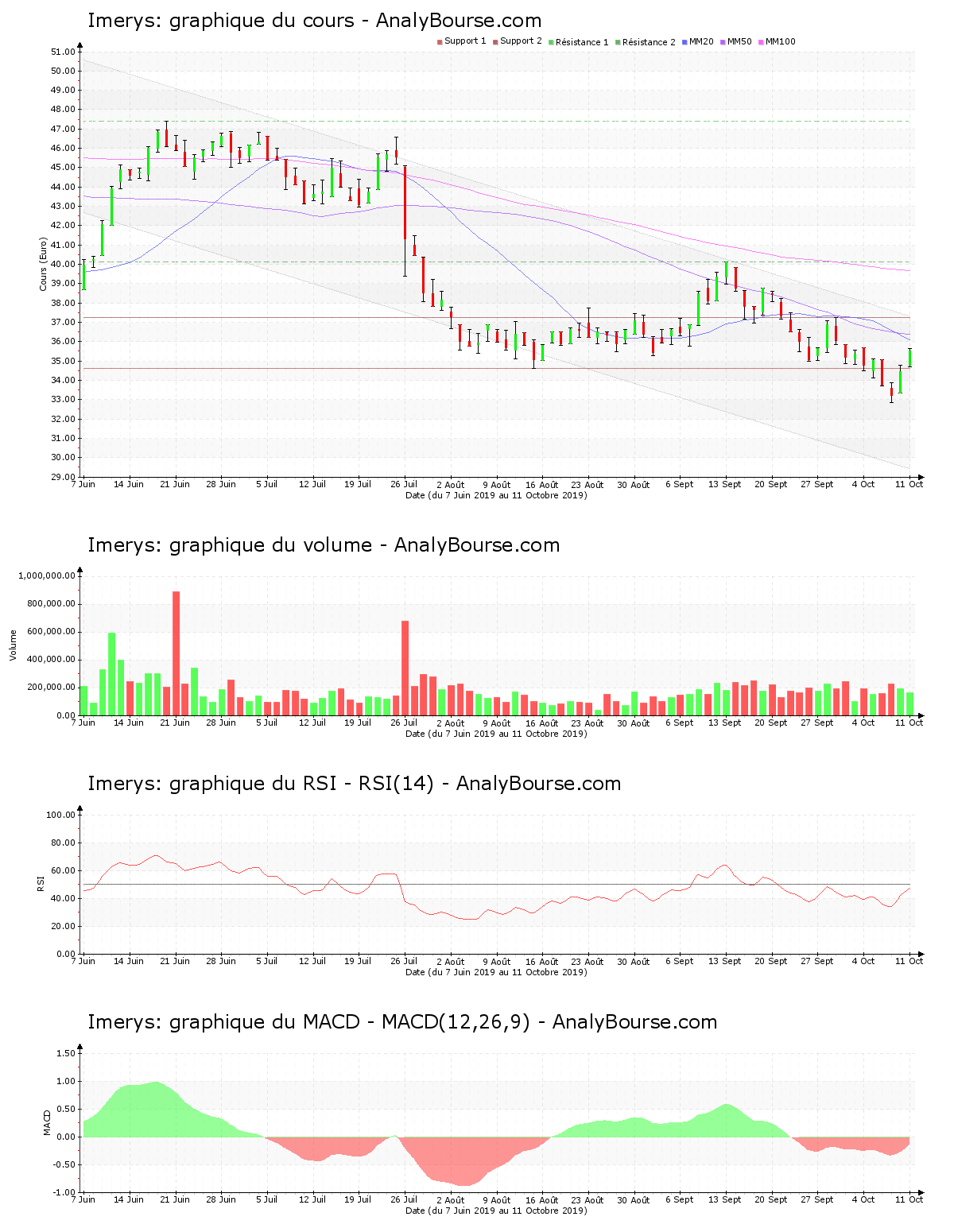Click the Résistance 2 legend entry

click(646, 42)
